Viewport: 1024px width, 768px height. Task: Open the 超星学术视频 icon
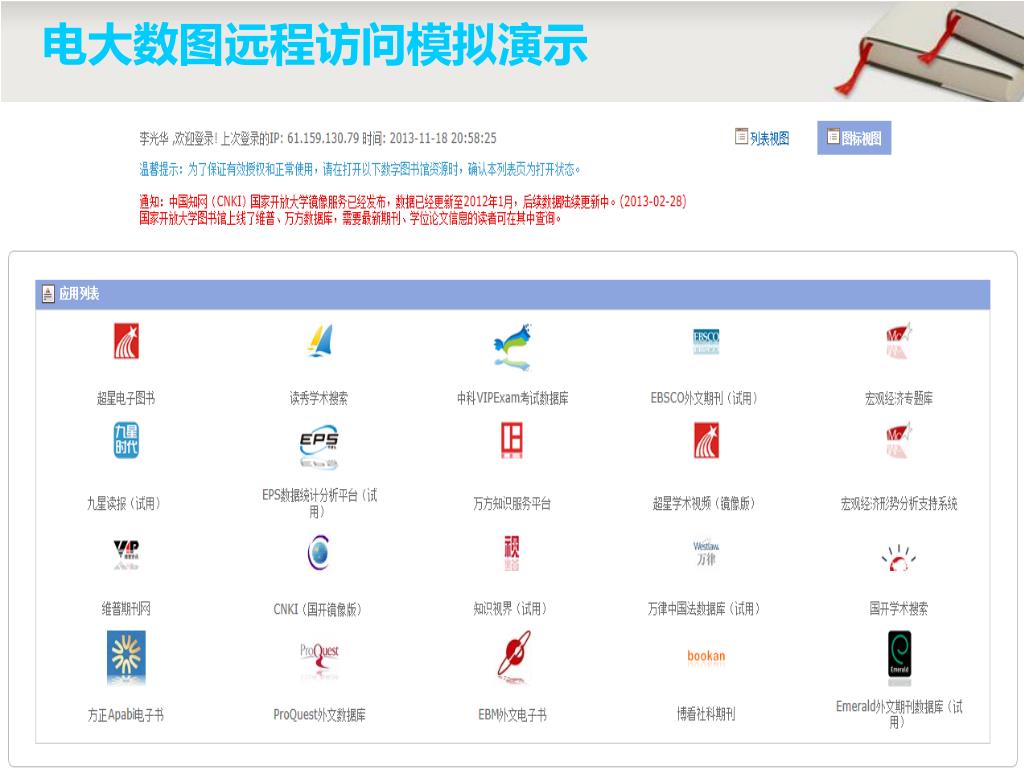click(x=706, y=440)
